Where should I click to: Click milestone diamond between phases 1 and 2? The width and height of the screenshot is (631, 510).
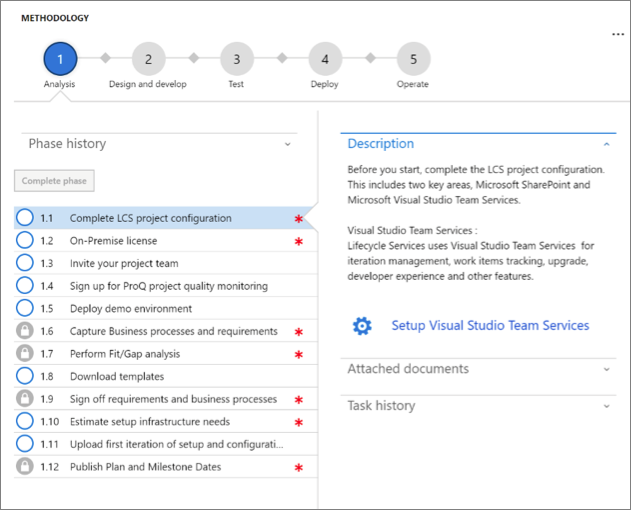(x=105, y=58)
